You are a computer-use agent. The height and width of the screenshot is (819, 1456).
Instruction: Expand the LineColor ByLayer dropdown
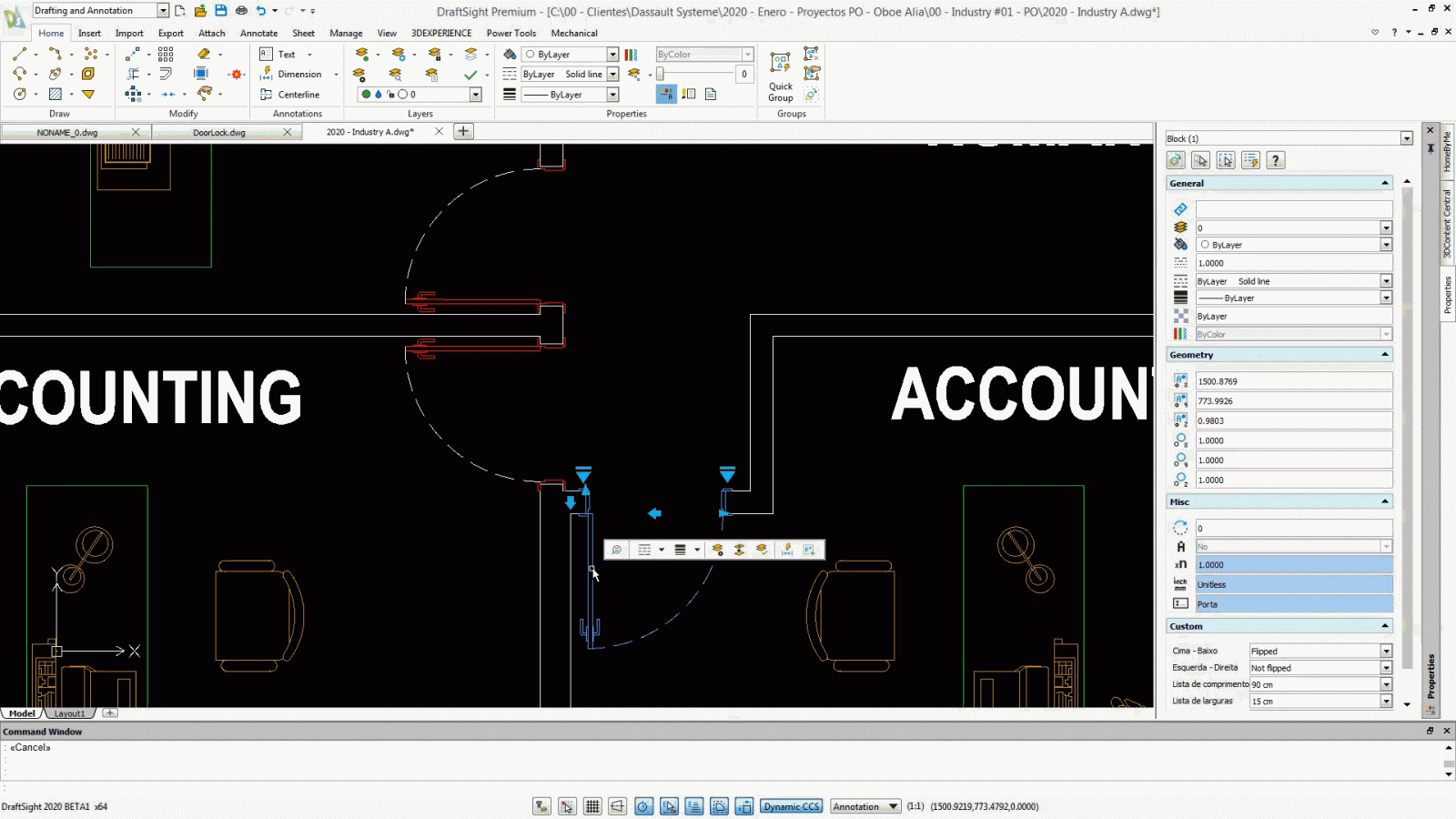tap(612, 54)
